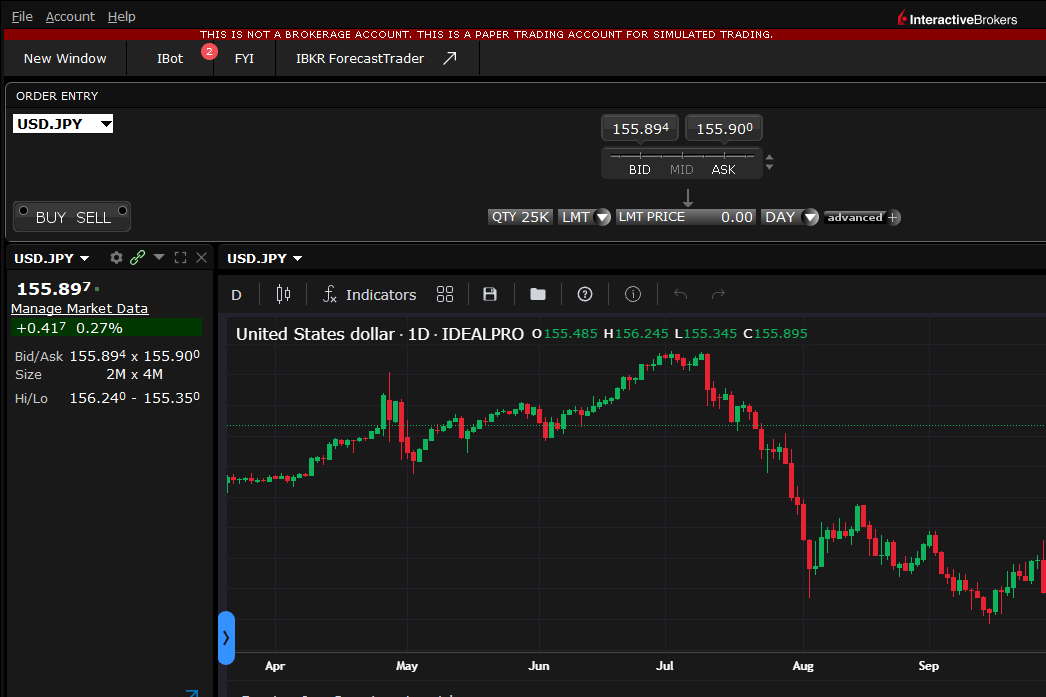Set price slider to ASK
This screenshot has height=697, width=1046.
(x=724, y=169)
